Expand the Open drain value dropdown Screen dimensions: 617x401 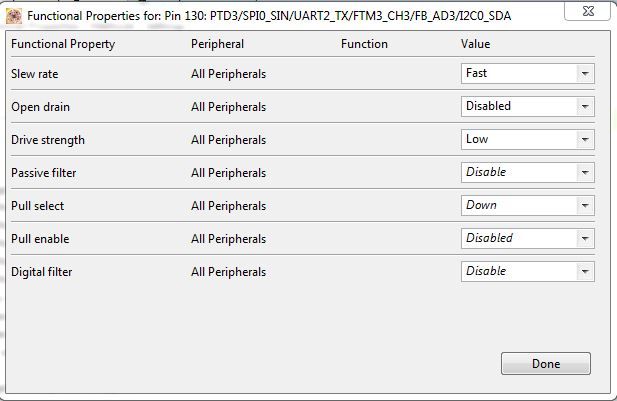click(x=585, y=106)
